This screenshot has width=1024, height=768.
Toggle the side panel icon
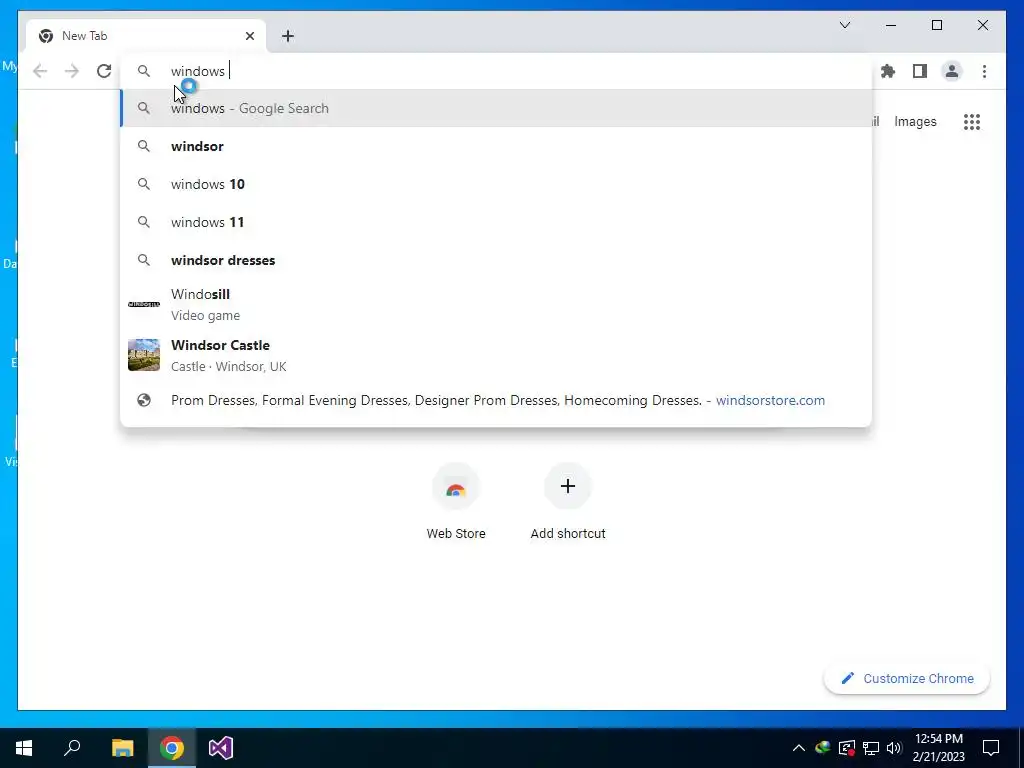(920, 71)
